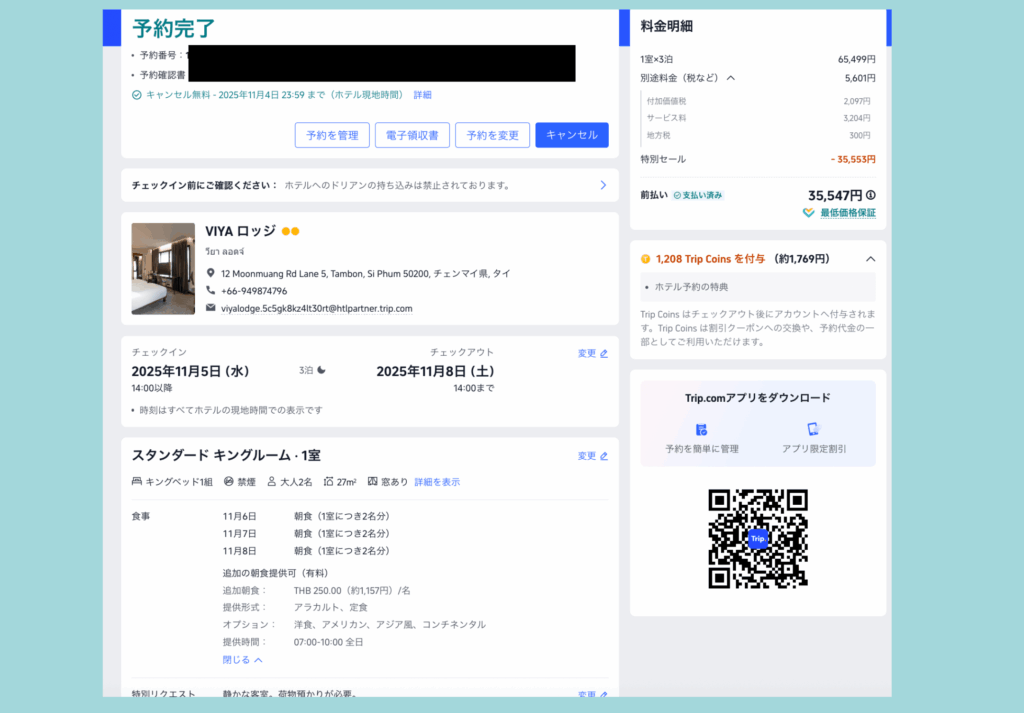The width and height of the screenshot is (1024, 713).
Task: Collapse meal details with 閉じる
Action: pyautogui.click(x=243, y=660)
